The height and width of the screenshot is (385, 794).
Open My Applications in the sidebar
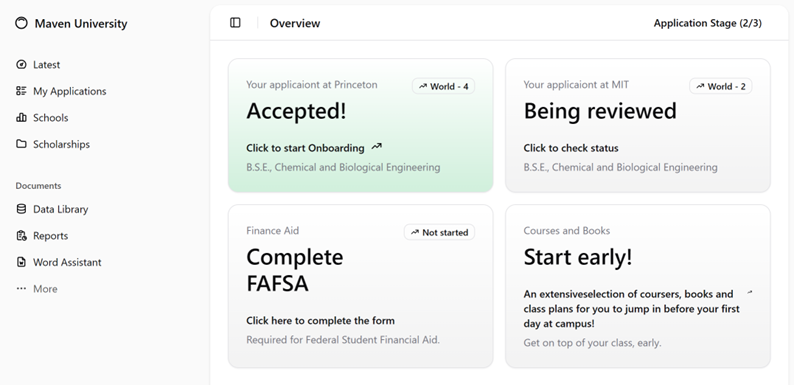point(61,91)
